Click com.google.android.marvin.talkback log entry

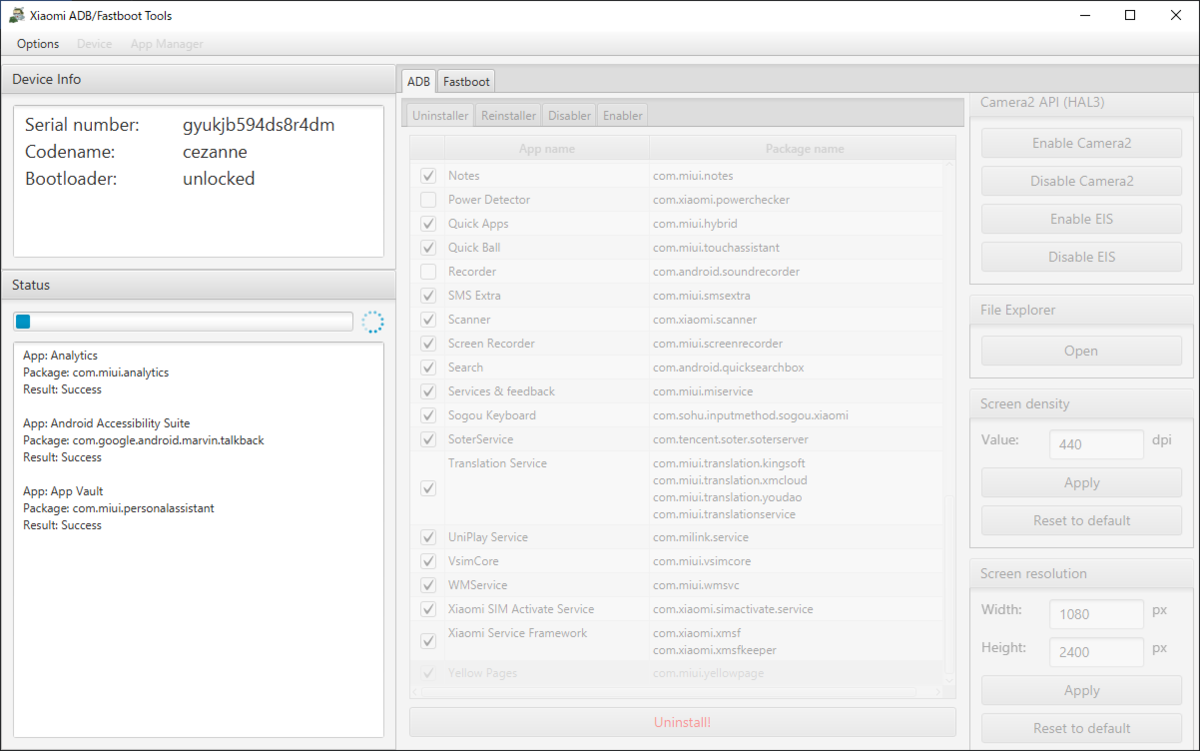[168, 440]
